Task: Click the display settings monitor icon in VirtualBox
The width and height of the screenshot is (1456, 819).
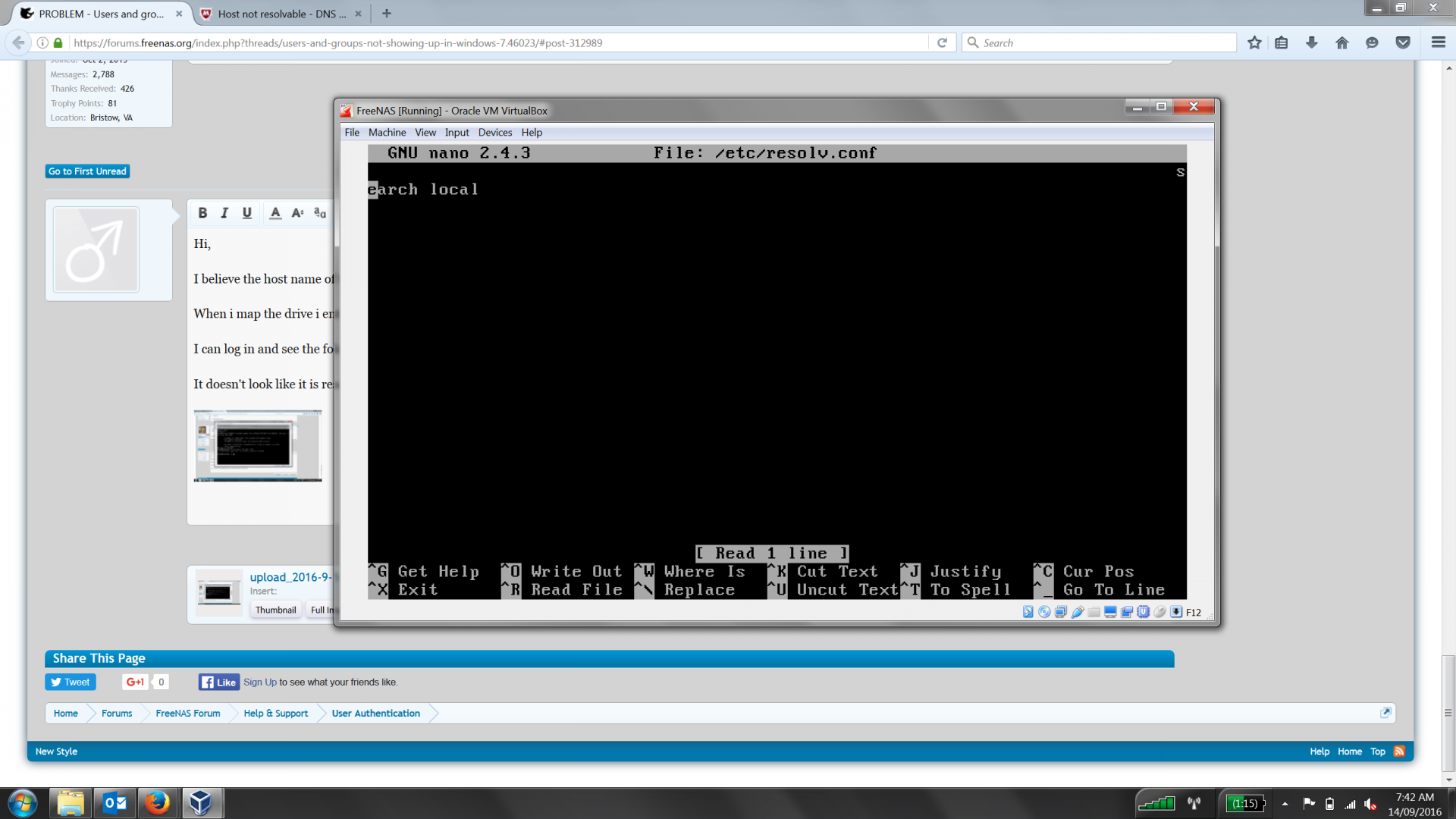Action: 1110,612
